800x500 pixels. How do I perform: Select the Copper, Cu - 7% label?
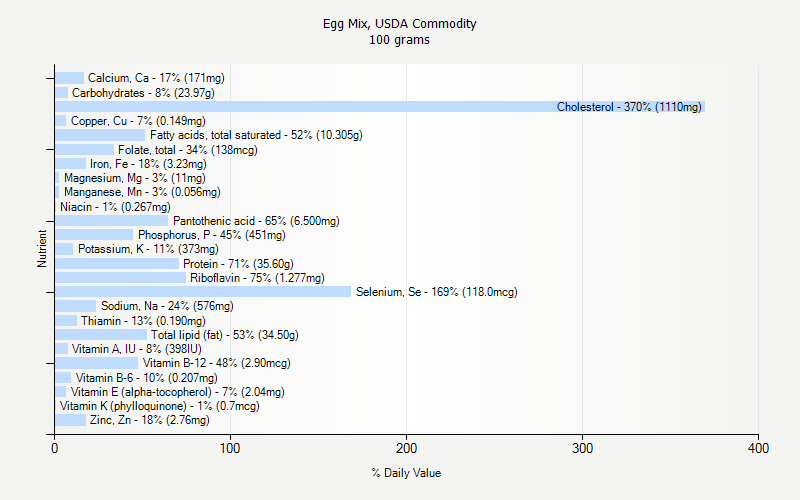tap(138, 121)
